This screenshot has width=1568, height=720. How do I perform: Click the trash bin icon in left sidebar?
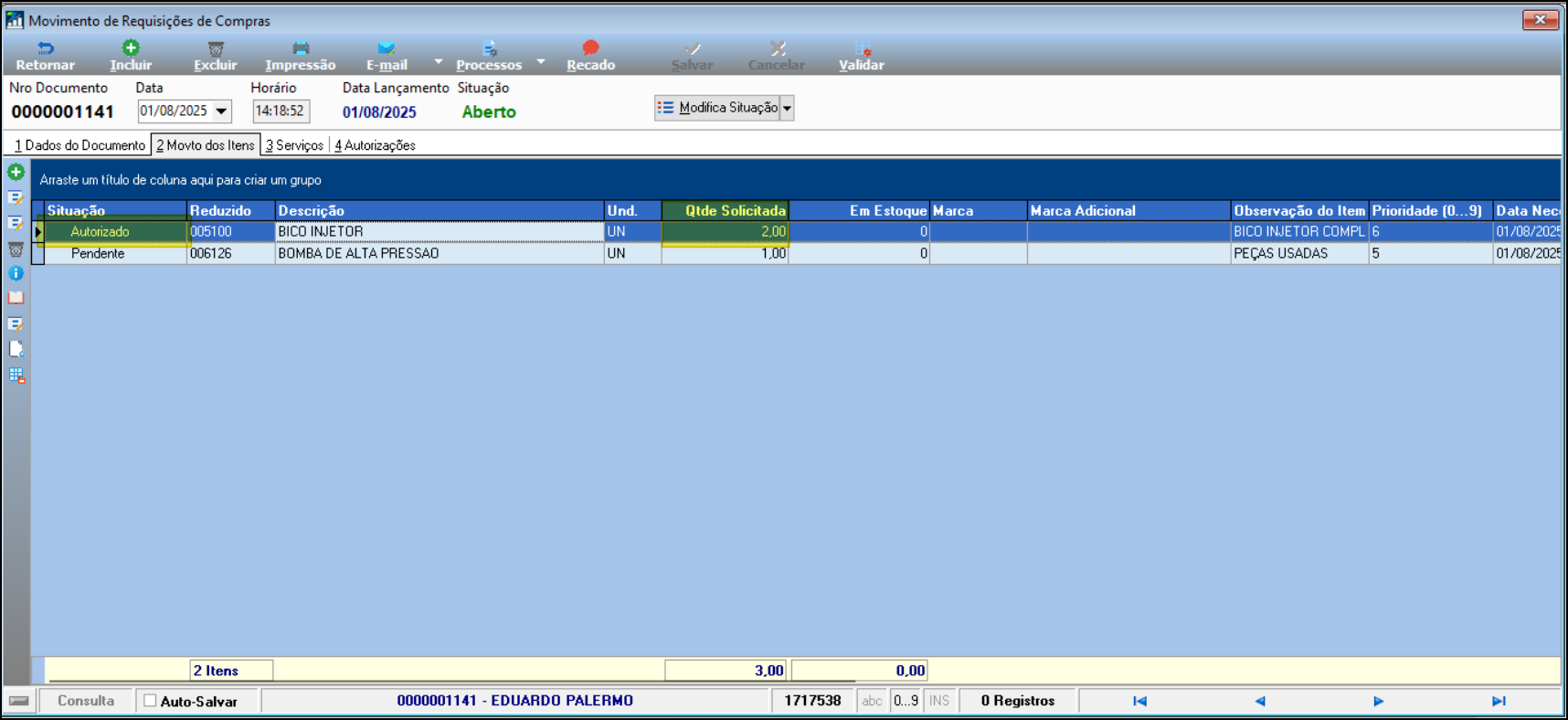16,249
